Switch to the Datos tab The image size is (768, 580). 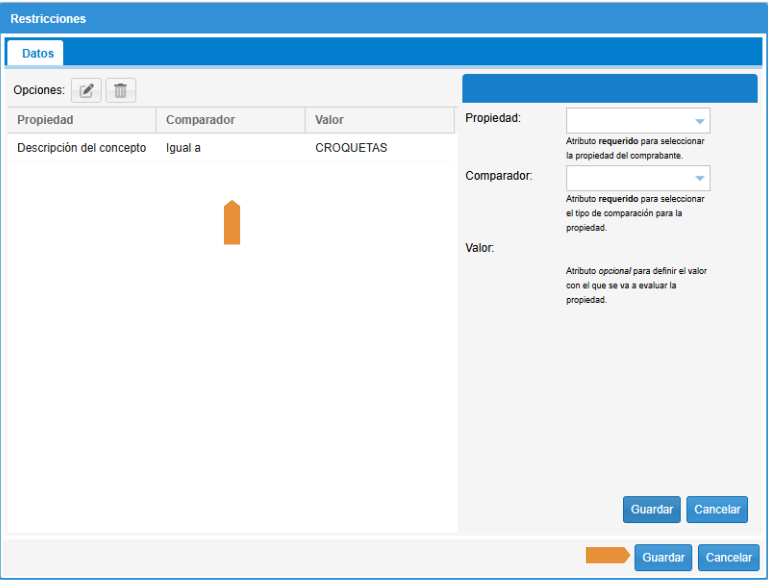click(37, 53)
